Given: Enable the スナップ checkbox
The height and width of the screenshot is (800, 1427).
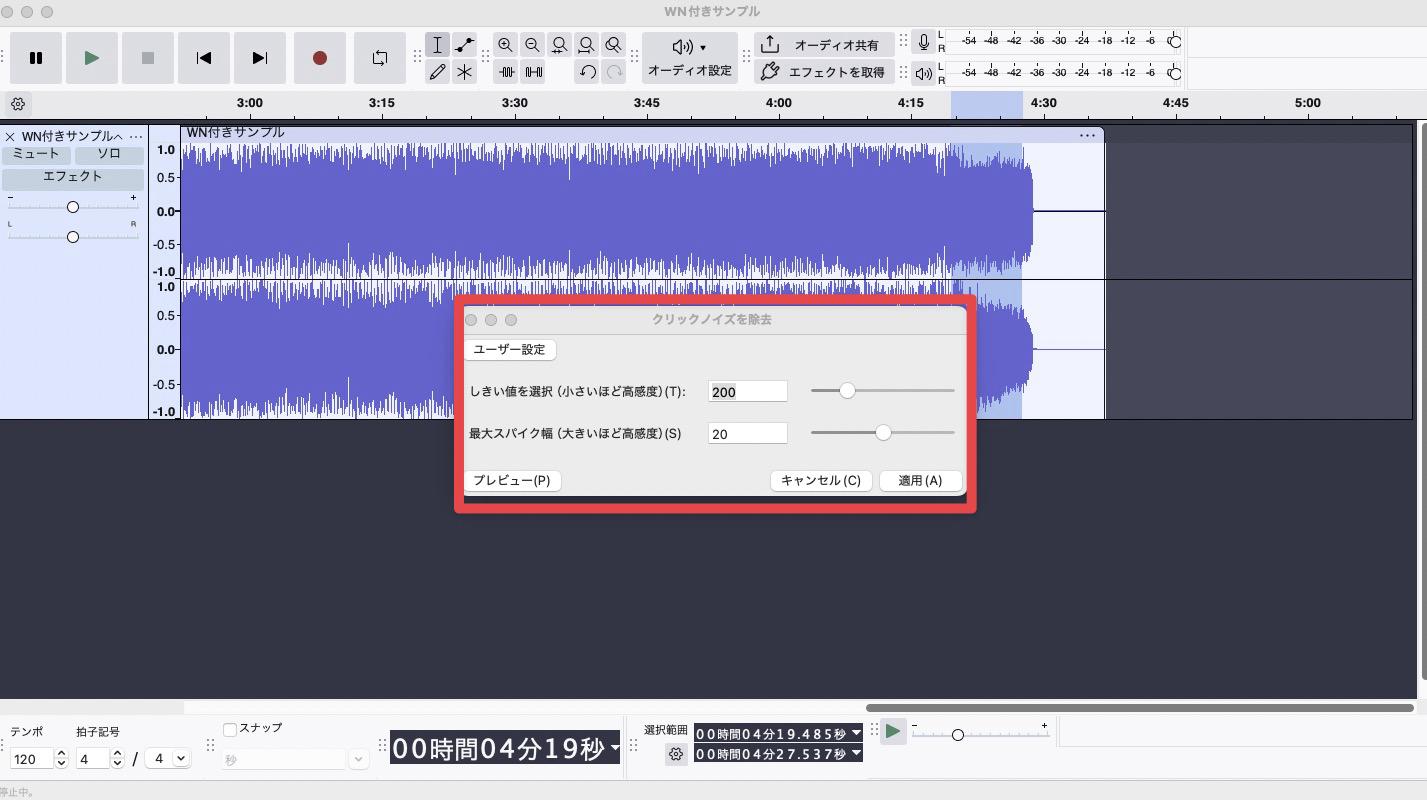Looking at the screenshot, I should (230, 730).
